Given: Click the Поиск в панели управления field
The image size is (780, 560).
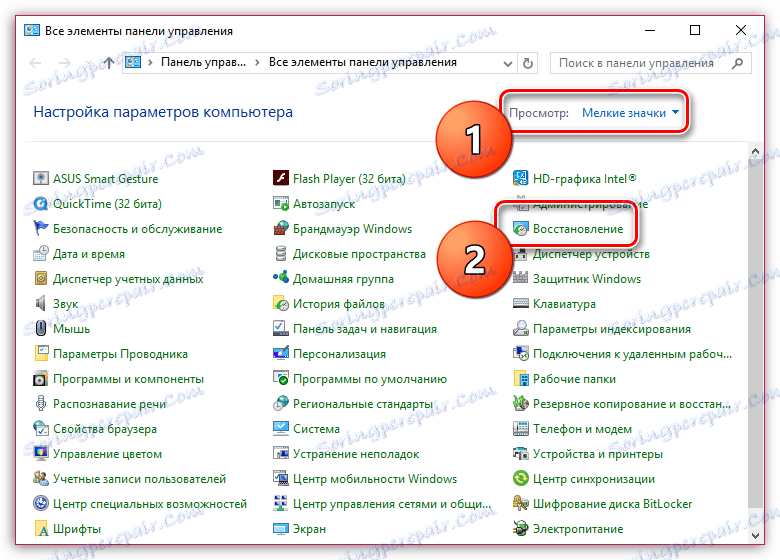Looking at the screenshot, I should tap(651, 63).
